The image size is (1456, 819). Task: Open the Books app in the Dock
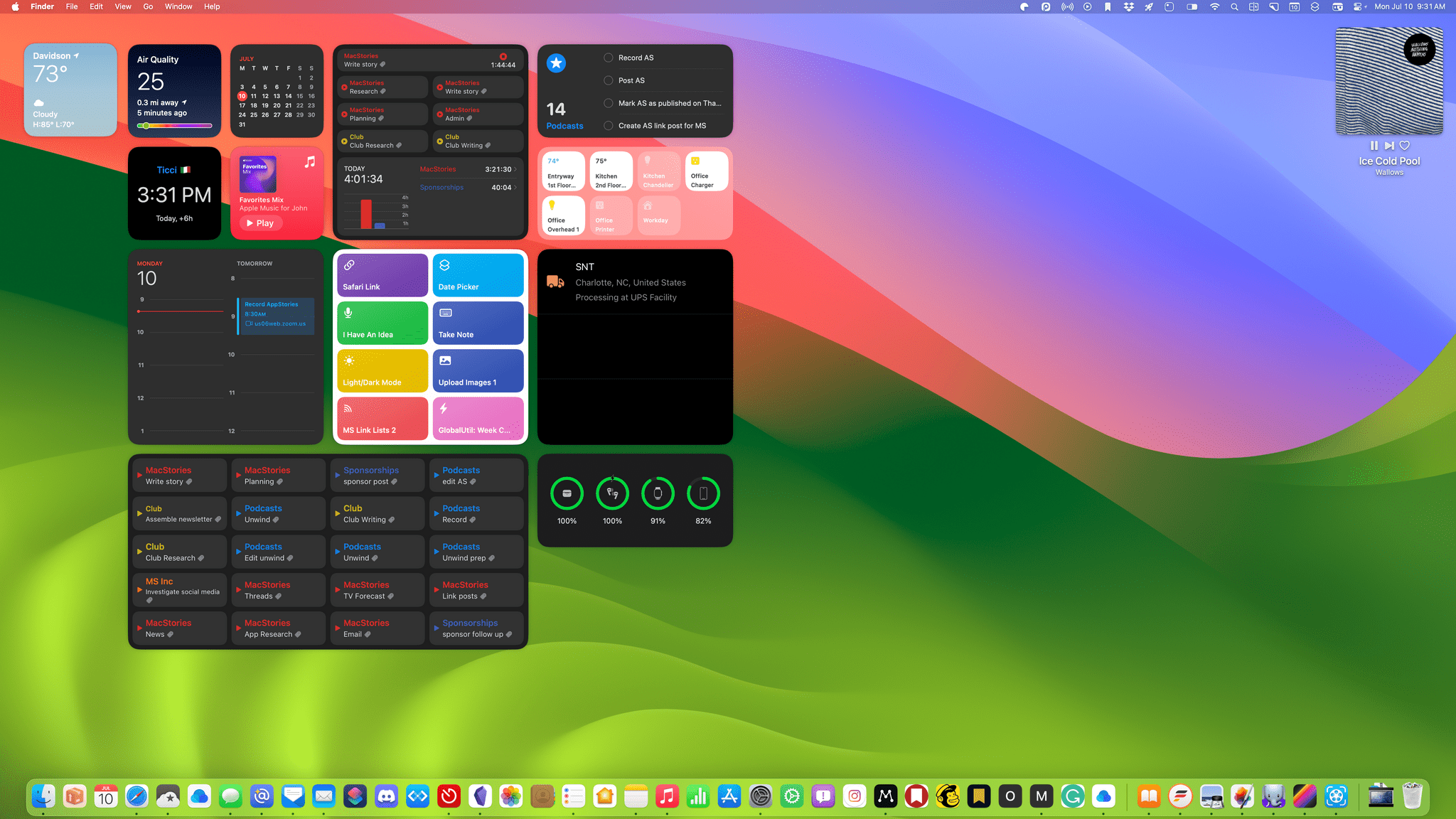coord(1149,796)
